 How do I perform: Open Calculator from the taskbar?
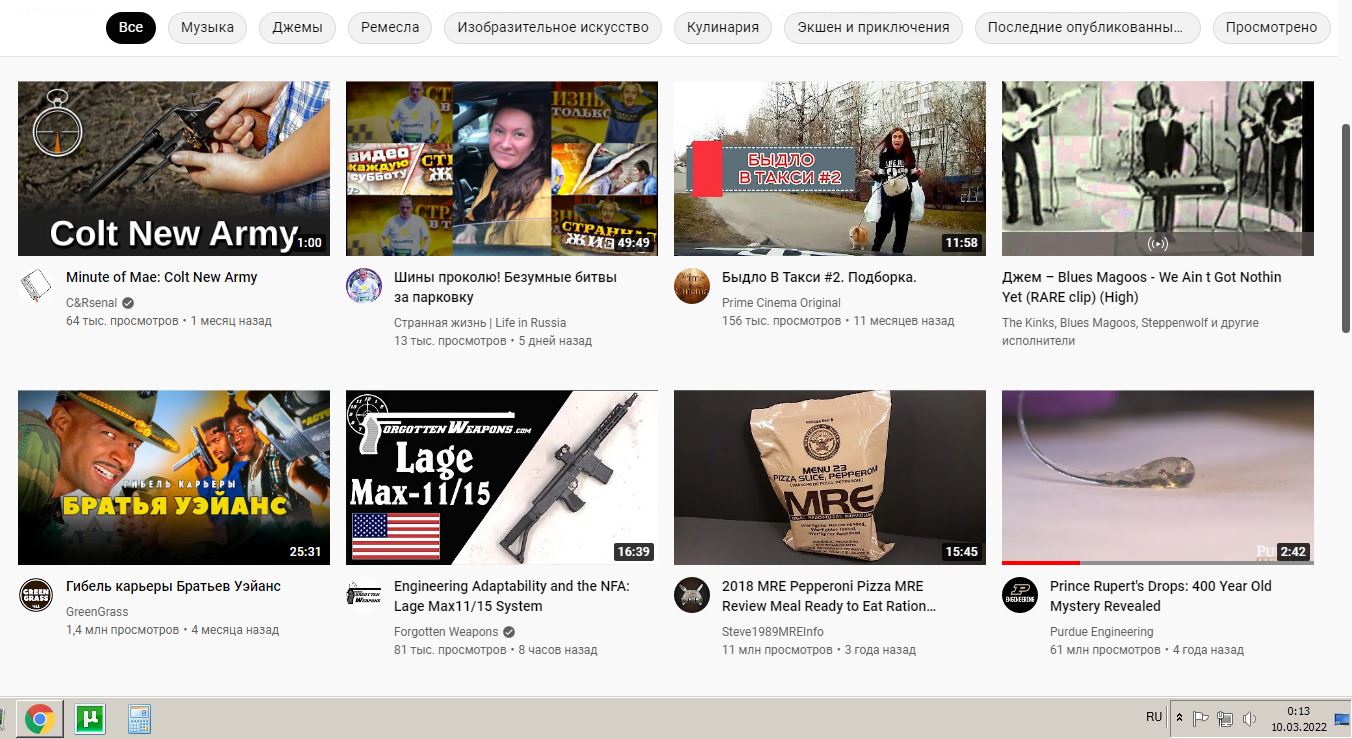pyautogui.click(x=139, y=719)
